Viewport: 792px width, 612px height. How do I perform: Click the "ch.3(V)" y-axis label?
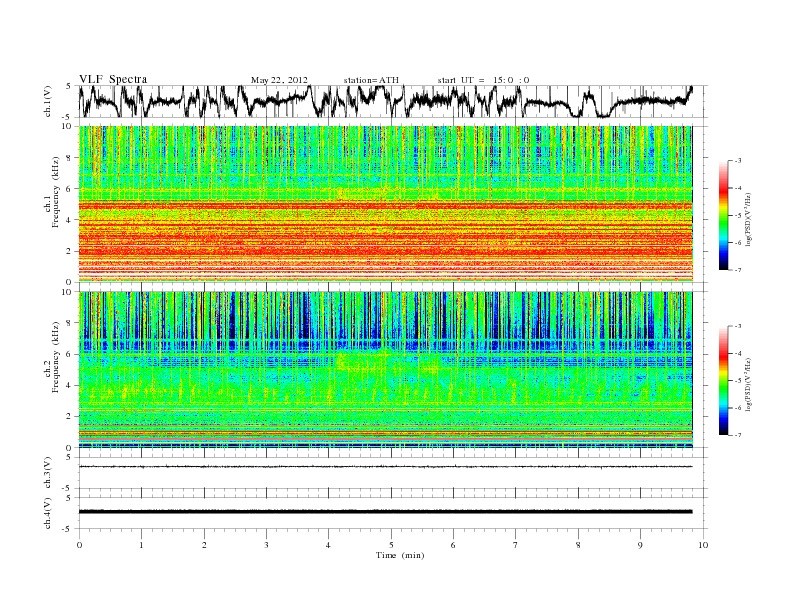pyautogui.click(x=48, y=475)
